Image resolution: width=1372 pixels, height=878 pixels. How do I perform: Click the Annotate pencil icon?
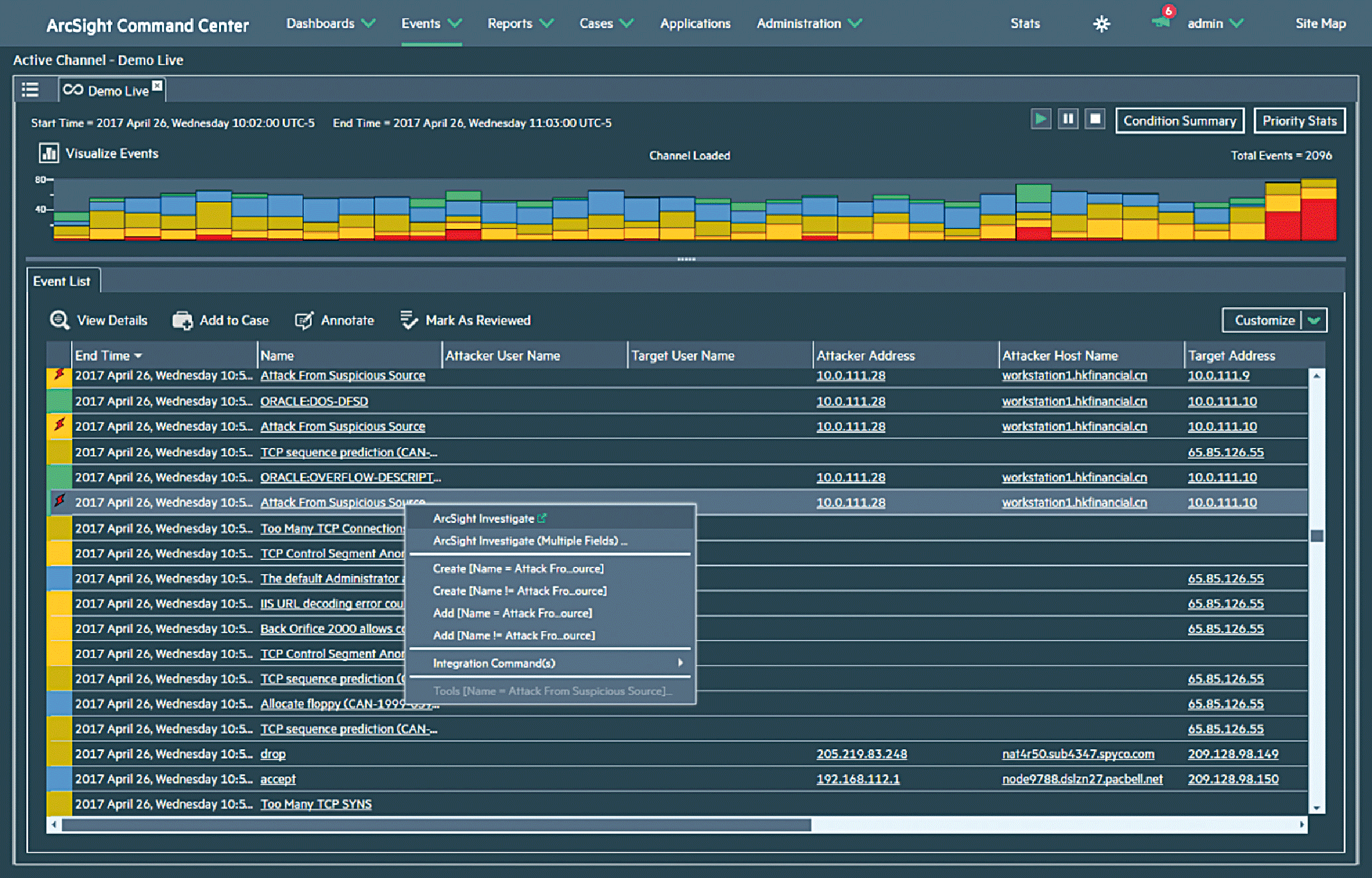click(x=304, y=321)
